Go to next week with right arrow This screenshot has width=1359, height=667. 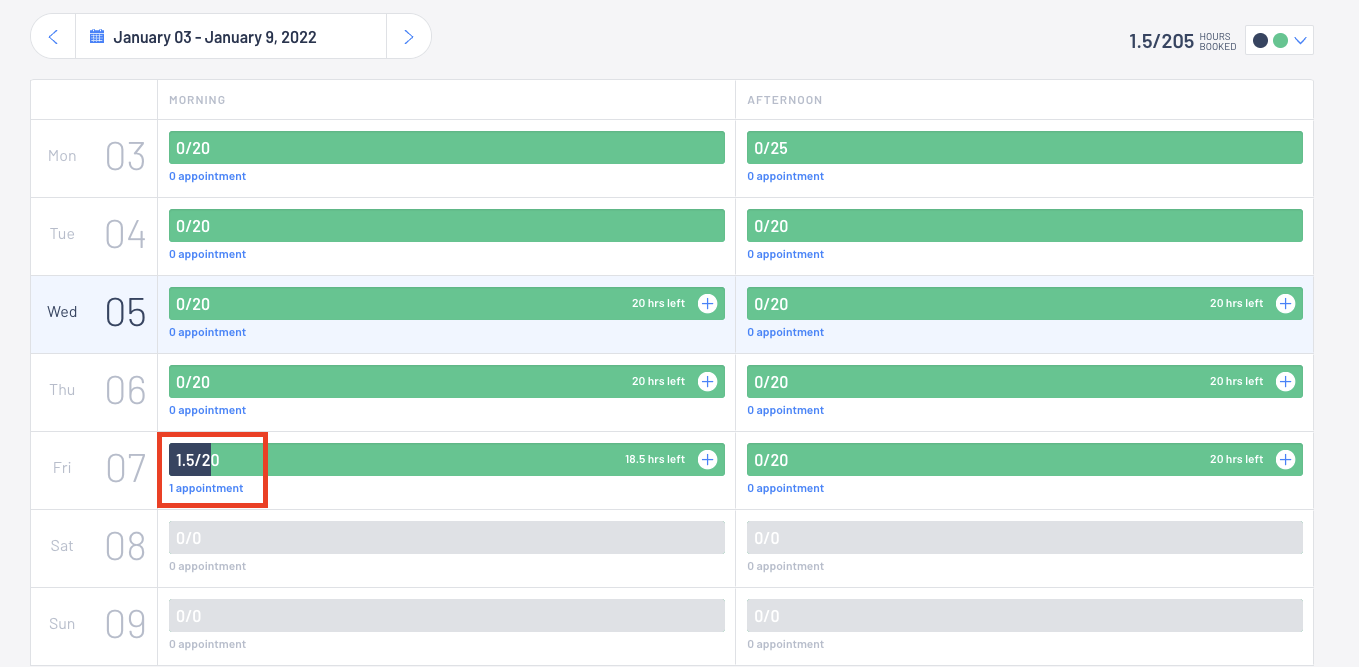click(x=408, y=37)
